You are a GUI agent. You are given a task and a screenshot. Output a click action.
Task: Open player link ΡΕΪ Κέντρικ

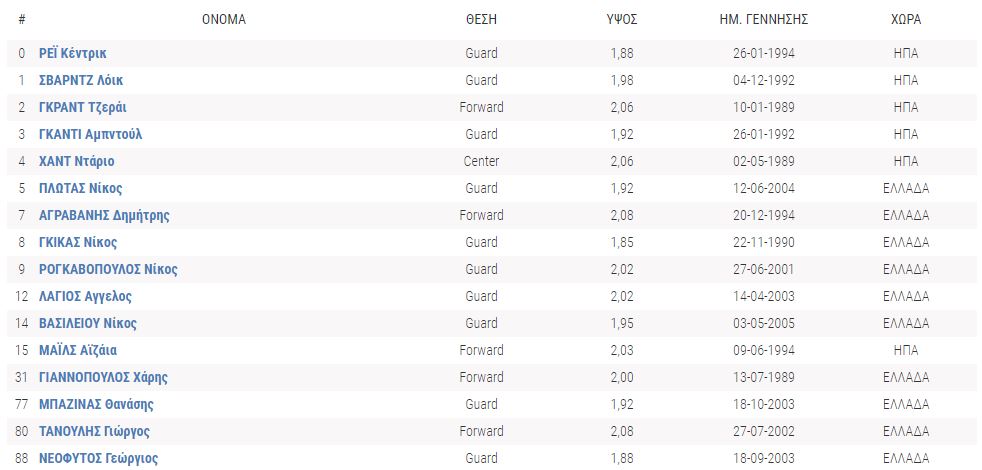tap(73, 53)
